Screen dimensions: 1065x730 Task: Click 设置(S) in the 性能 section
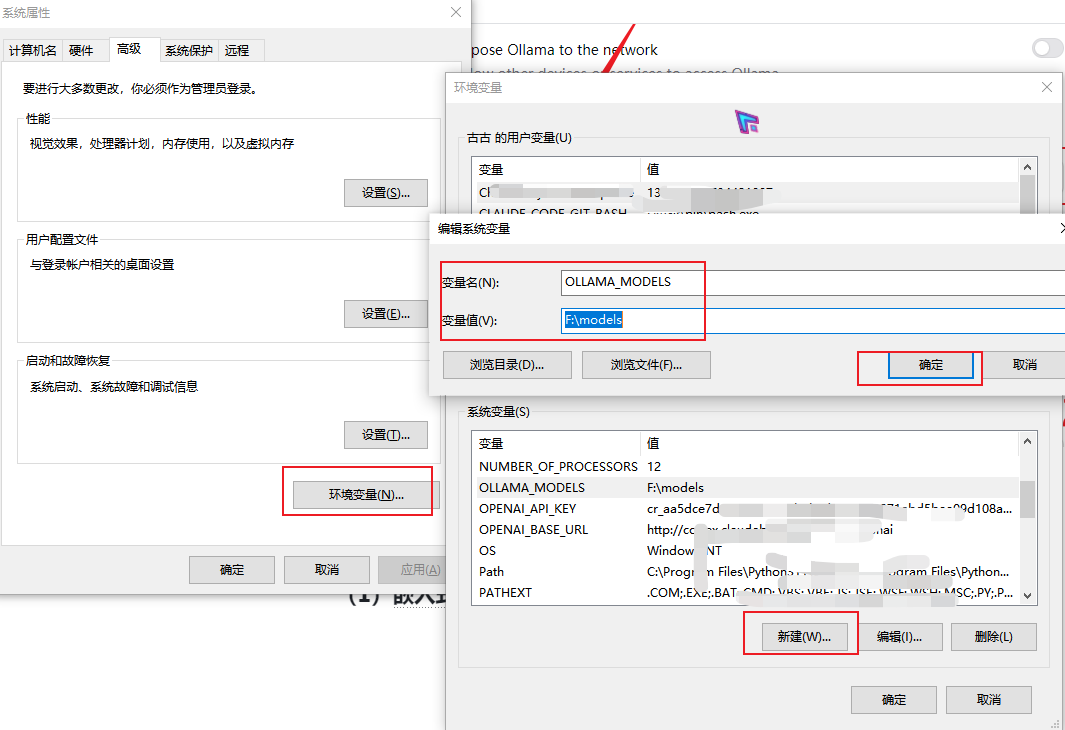point(386,193)
